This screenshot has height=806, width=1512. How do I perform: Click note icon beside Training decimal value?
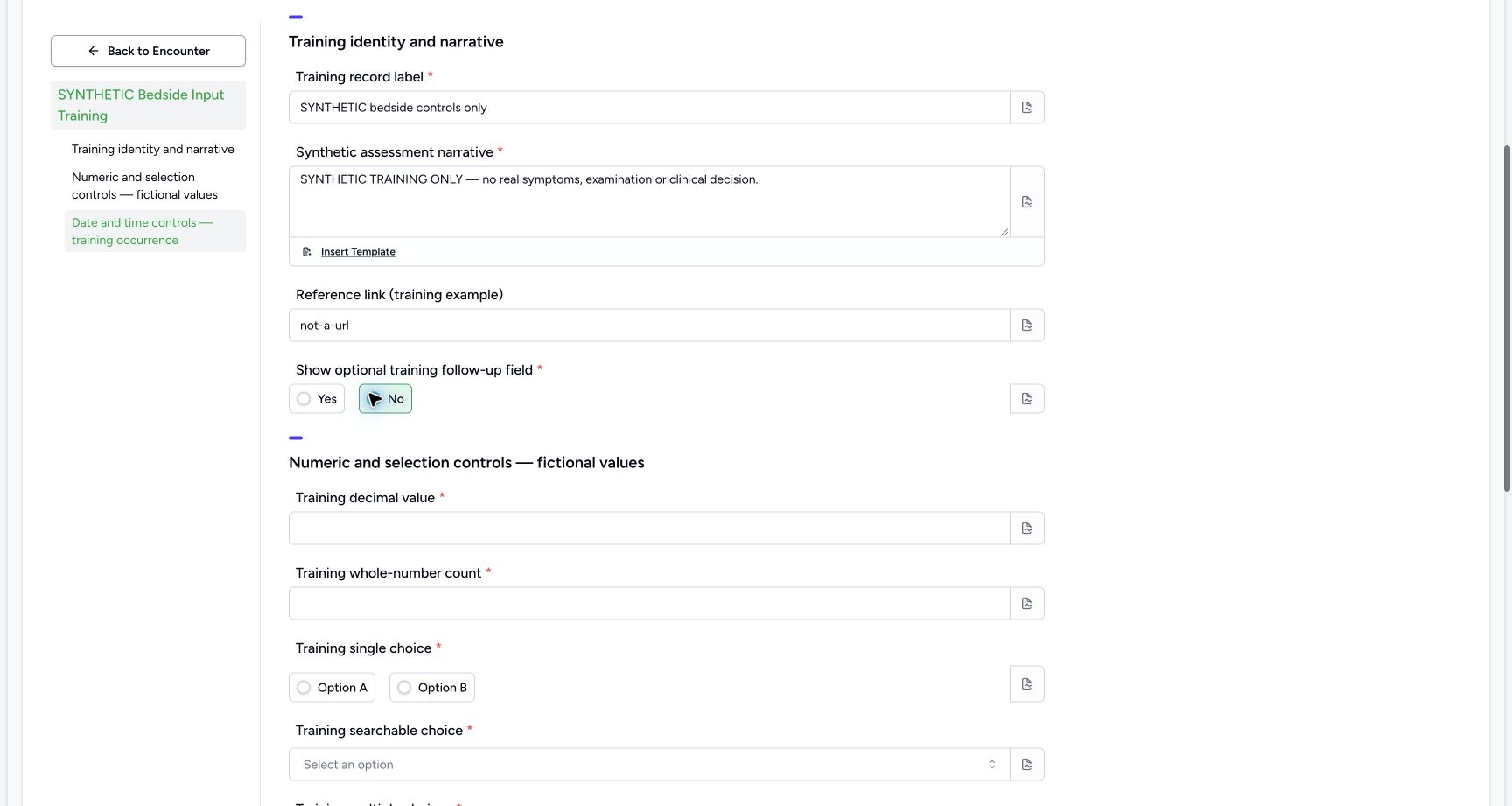[x=1026, y=529]
